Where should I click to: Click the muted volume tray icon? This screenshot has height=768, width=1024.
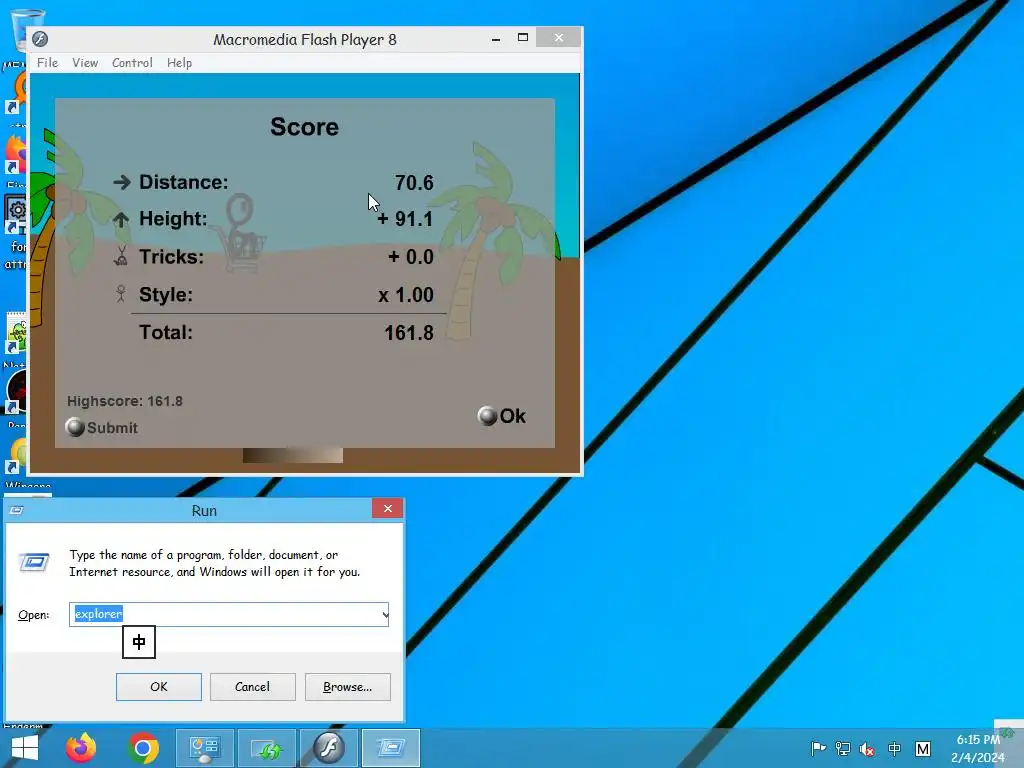coord(867,749)
